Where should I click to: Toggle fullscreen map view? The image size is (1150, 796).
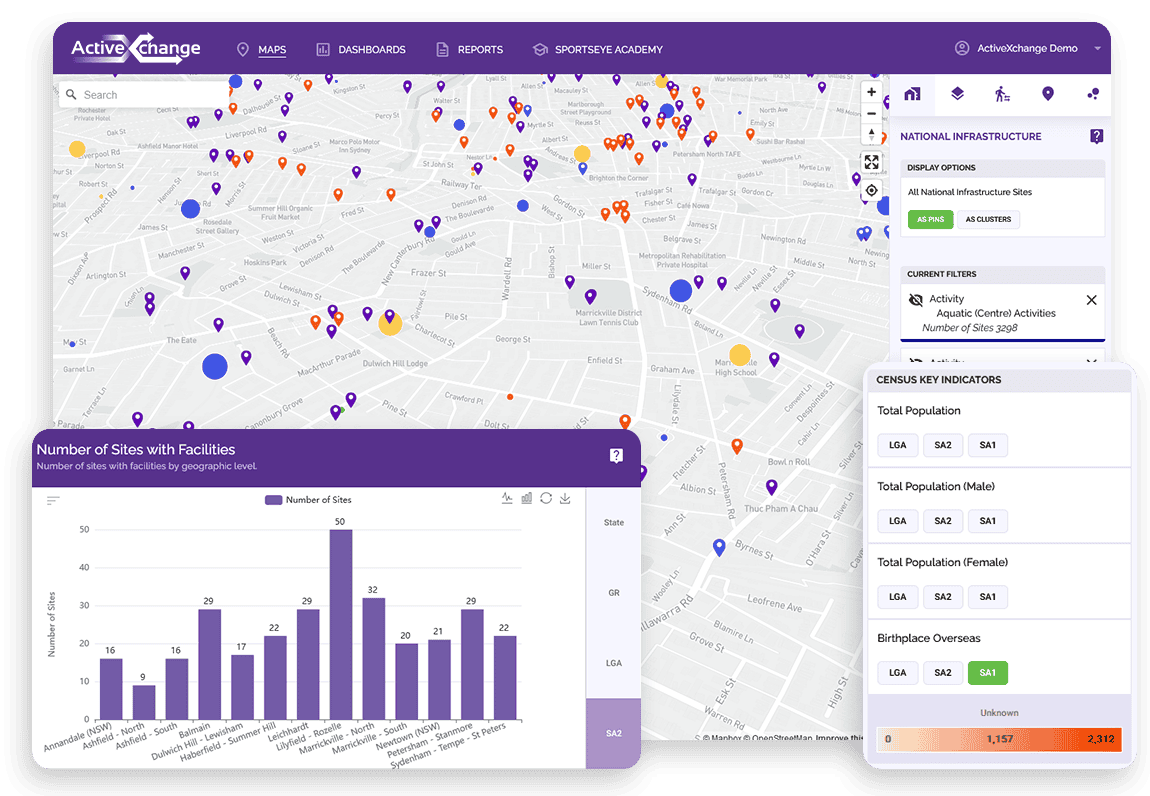point(871,162)
